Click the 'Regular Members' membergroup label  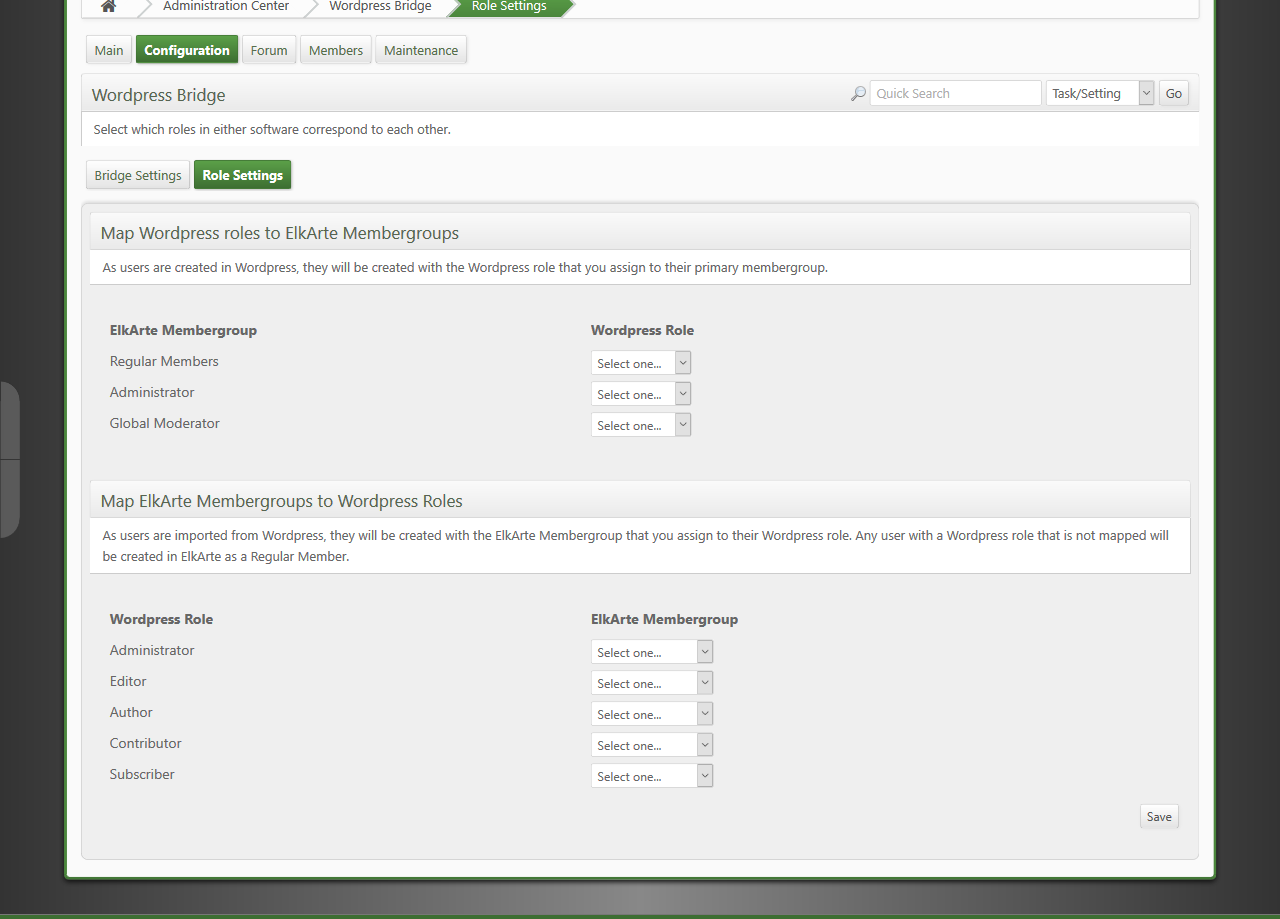coord(164,361)
